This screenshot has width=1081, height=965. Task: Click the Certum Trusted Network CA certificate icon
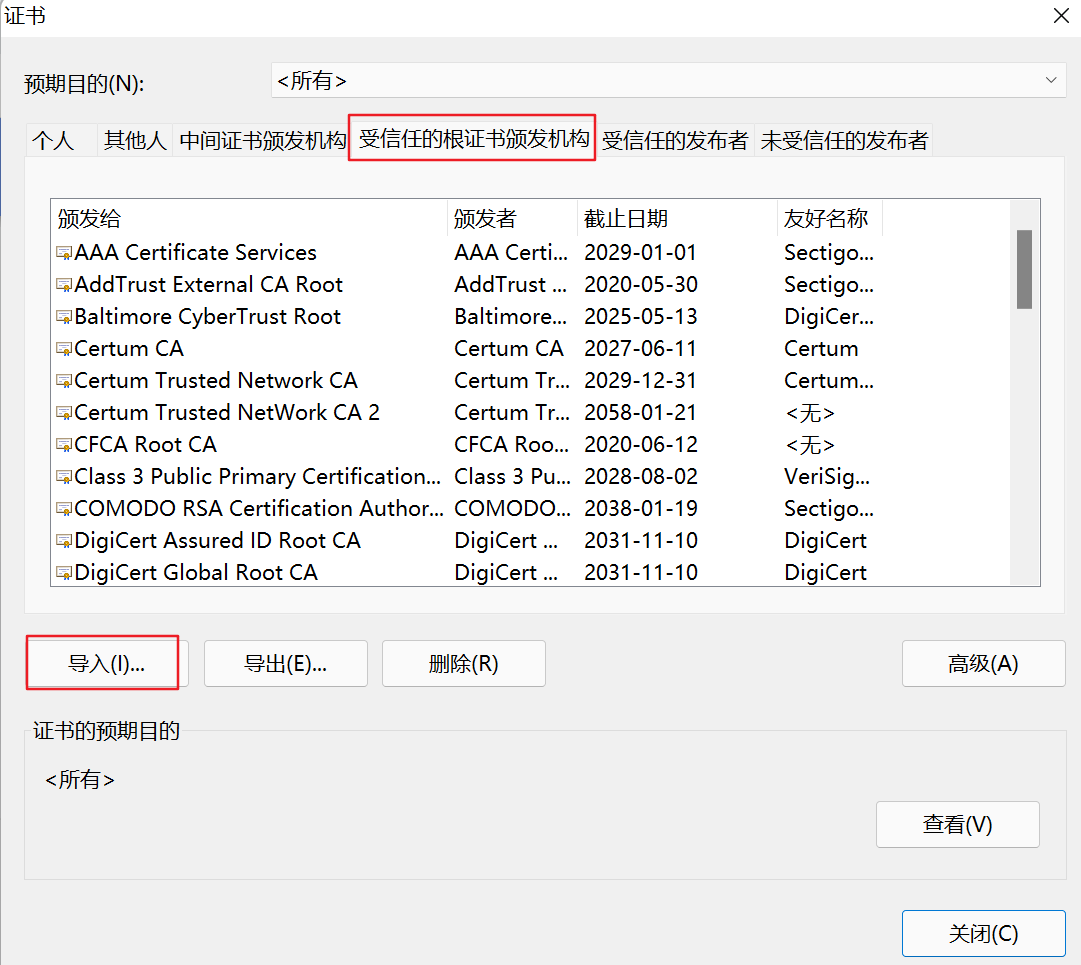64,380
